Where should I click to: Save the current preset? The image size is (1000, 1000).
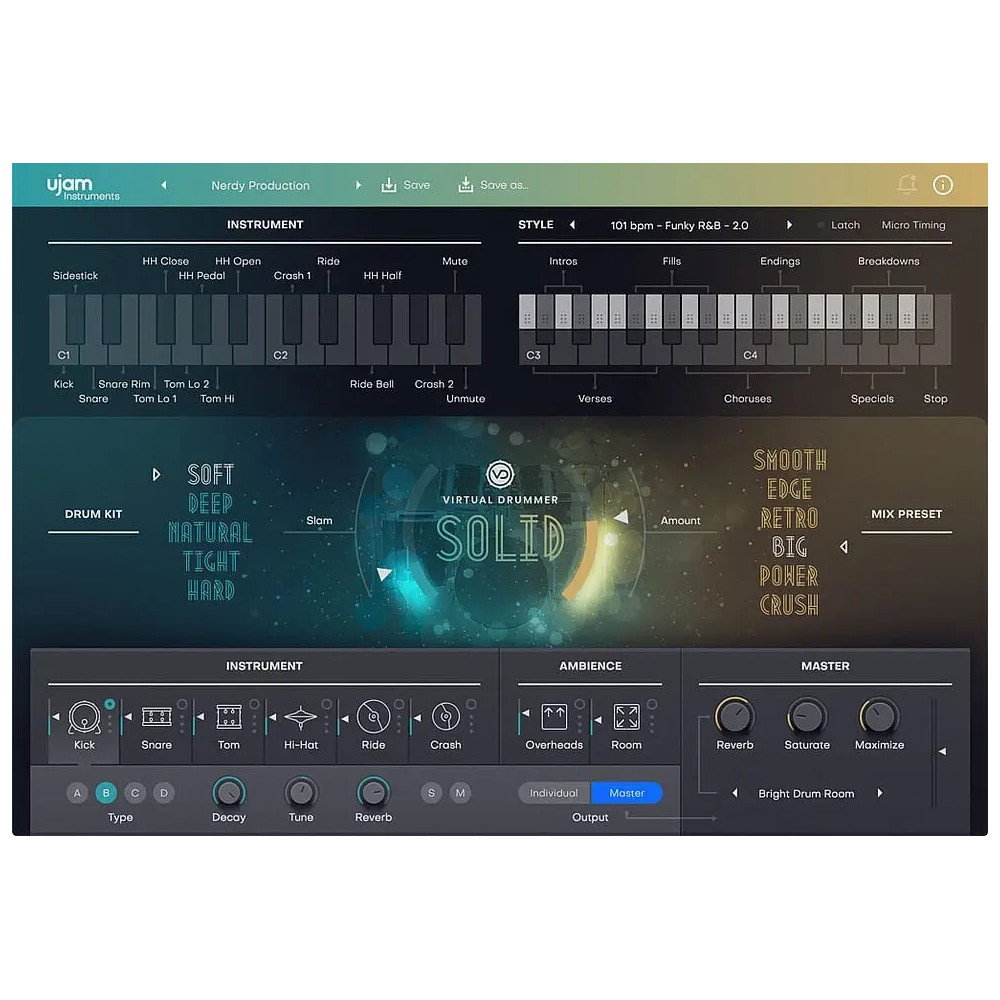(x=406, y=185)
